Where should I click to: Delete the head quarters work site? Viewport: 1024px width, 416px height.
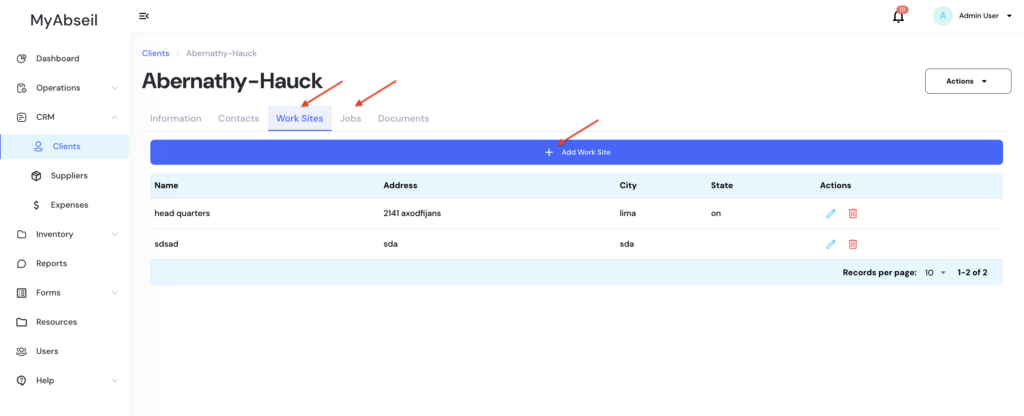(853, 213)
